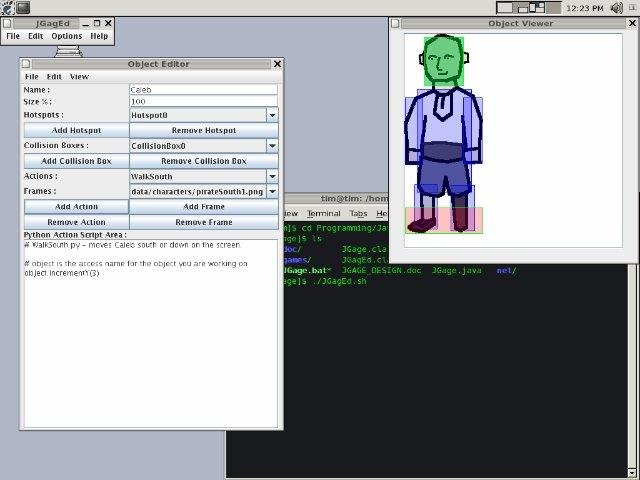Image resolution: width=640 pixels, height=480 pixels.
Task: Open Options menu in JGagEd window
Action: (67, 36)
